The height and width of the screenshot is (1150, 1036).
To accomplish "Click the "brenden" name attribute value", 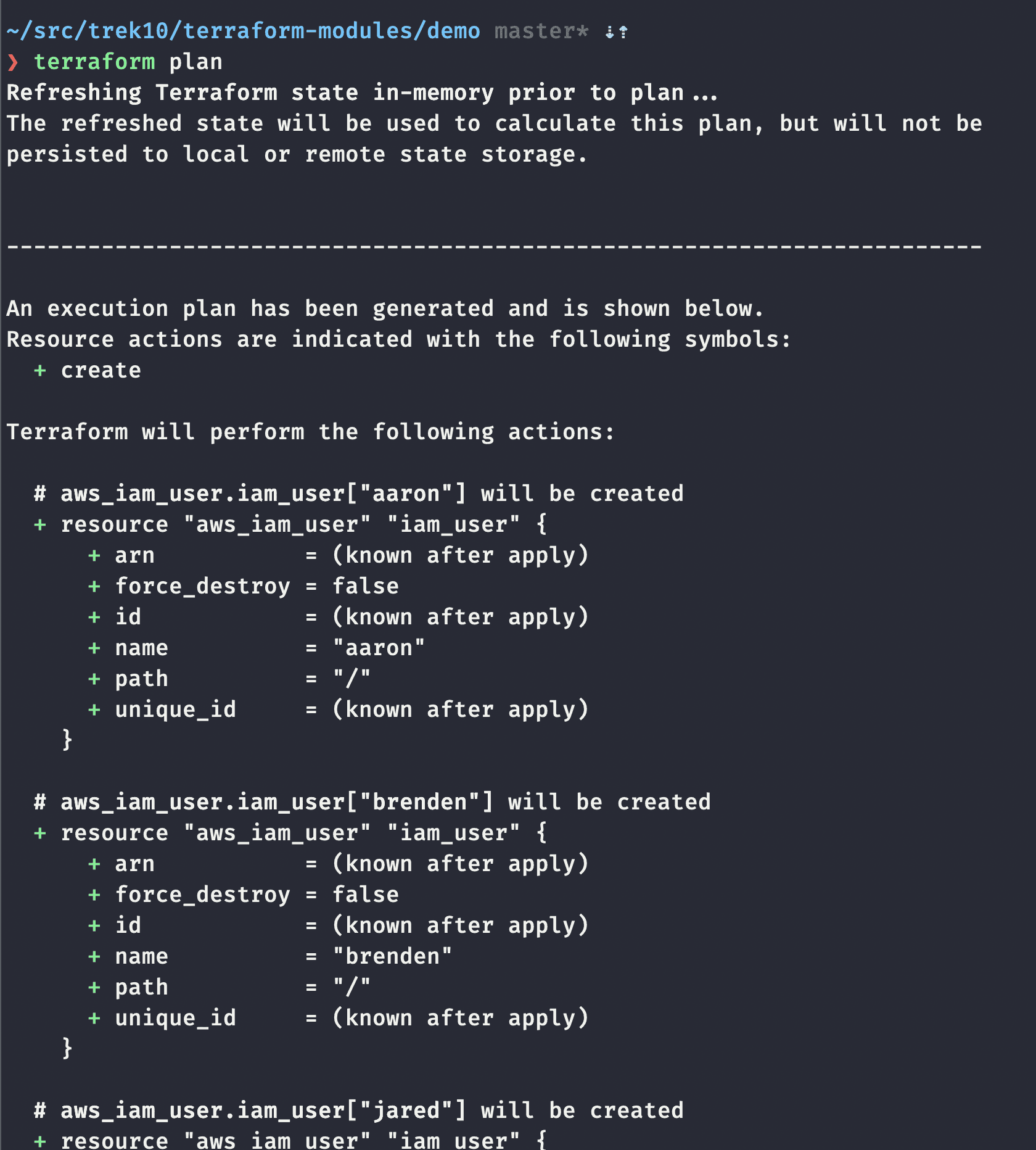I will 392,956.
